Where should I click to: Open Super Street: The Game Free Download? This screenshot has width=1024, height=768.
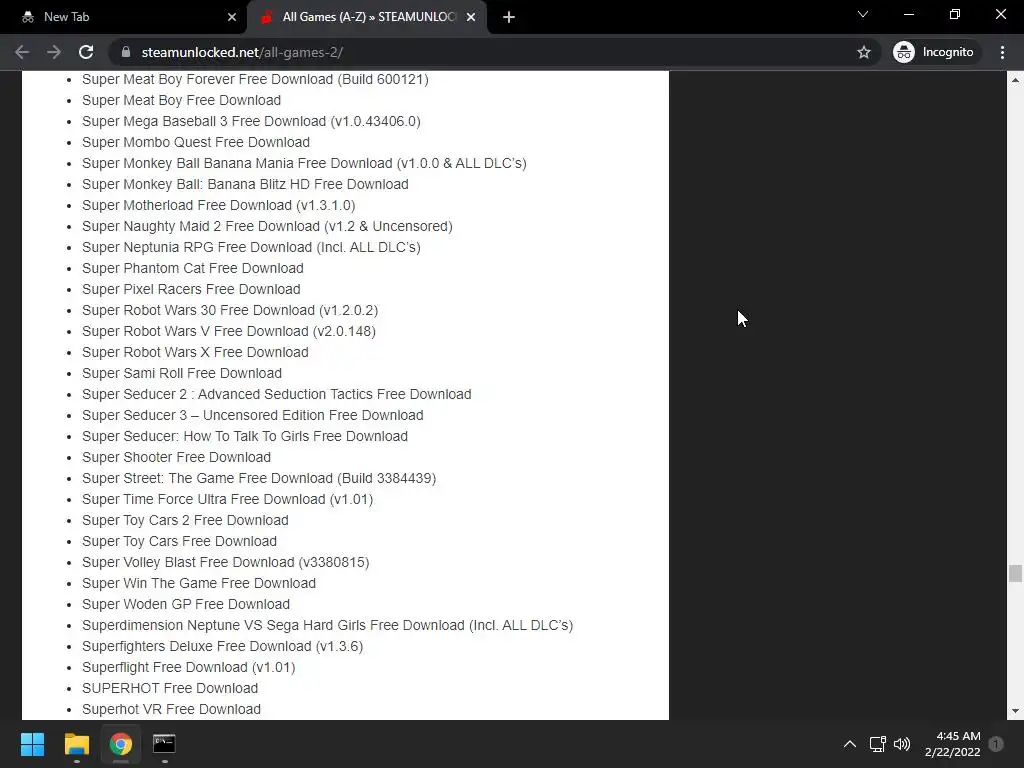tap(259, 478)
